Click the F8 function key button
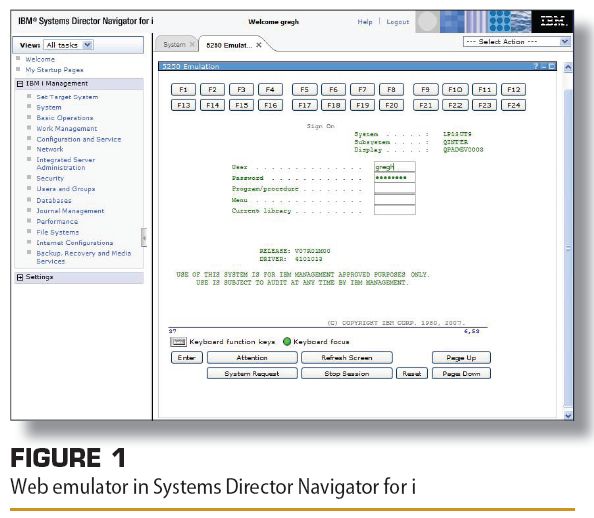The height and width of the screenshot is (518, 594). click(391, 89)
